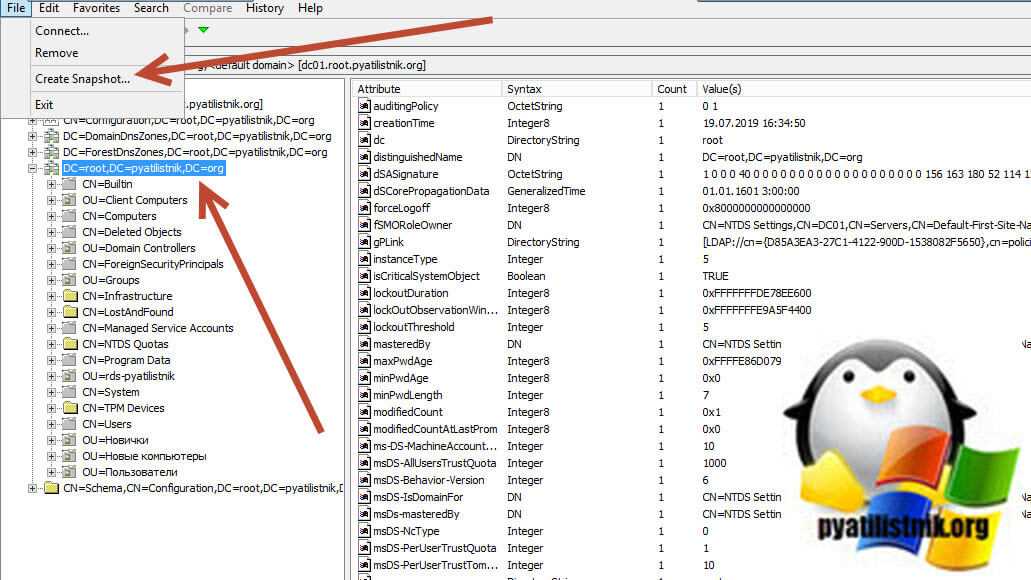1031x580 pixels.
Task: Sort by the Value(s) column header
Action: click(x=863, y=89)
